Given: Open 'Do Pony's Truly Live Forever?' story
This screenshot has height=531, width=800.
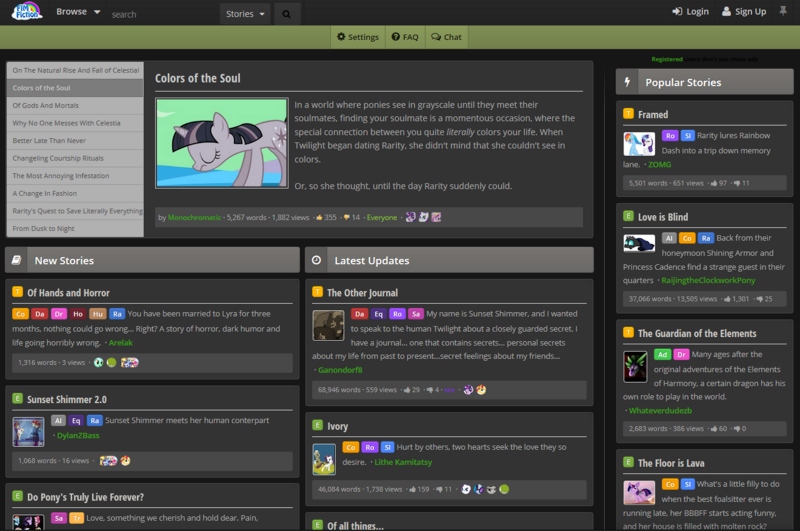Looking at the screenshot, I should (85, 497).
